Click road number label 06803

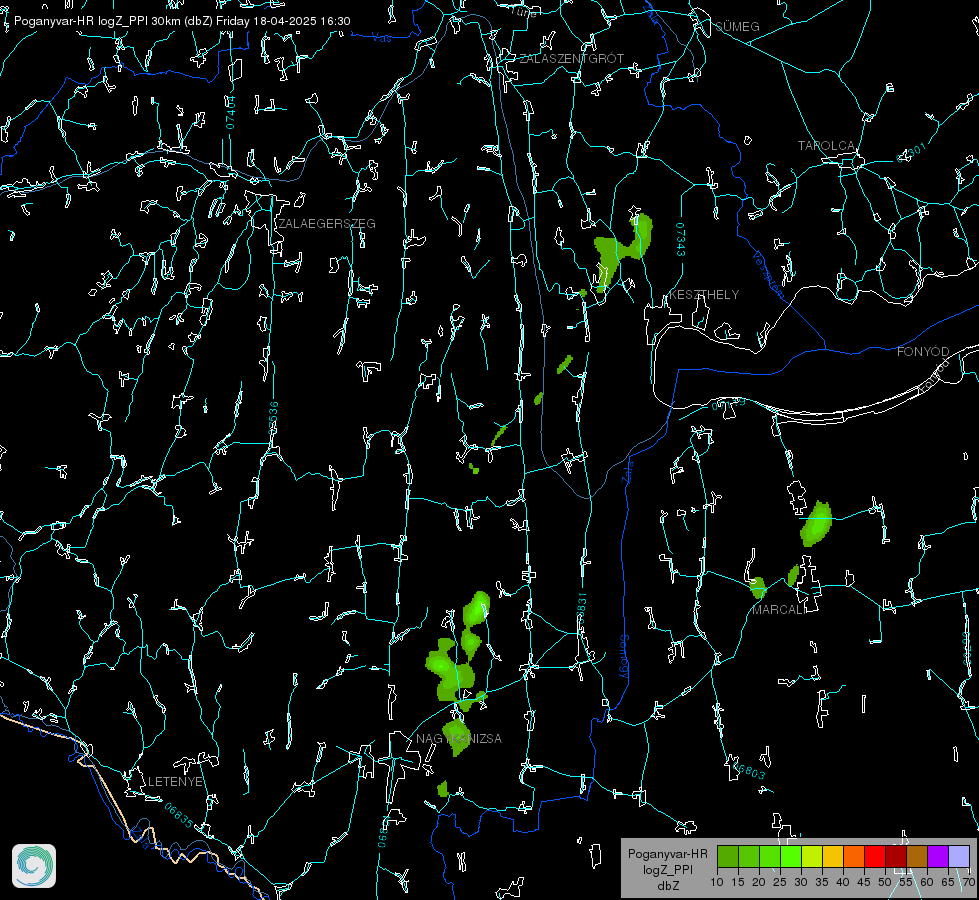(x=748, y=771)
